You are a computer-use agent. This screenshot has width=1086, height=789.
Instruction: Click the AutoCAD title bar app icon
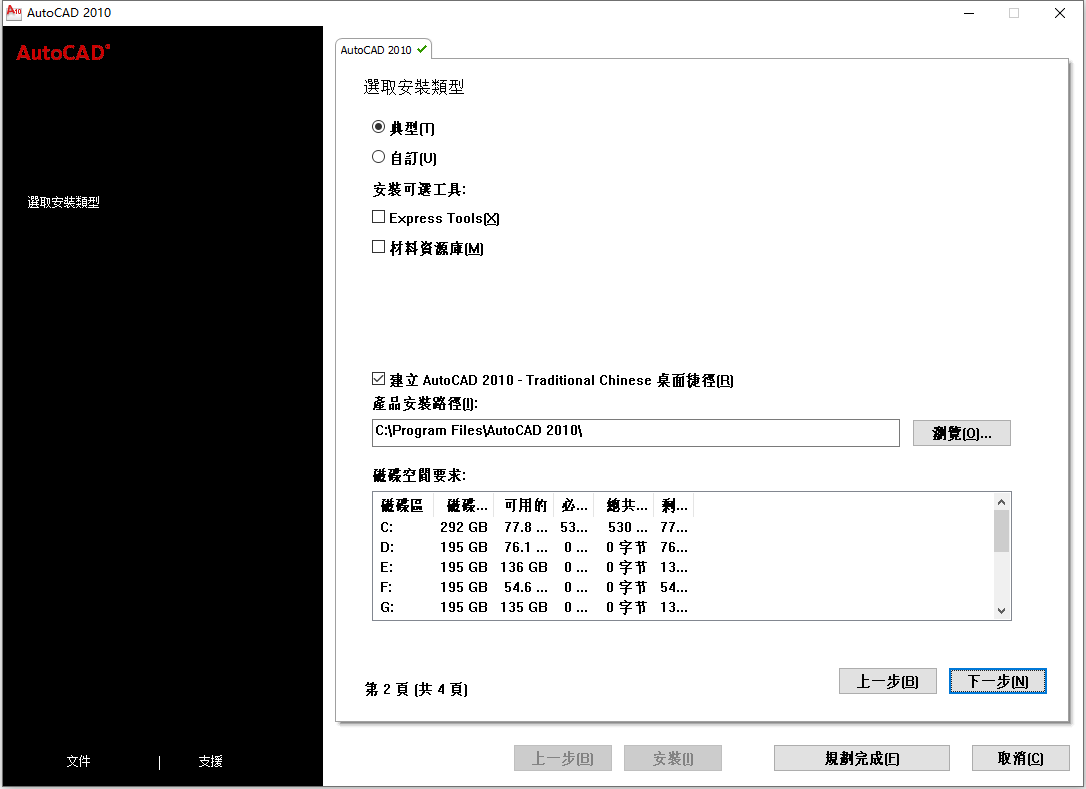pos(14,12)
